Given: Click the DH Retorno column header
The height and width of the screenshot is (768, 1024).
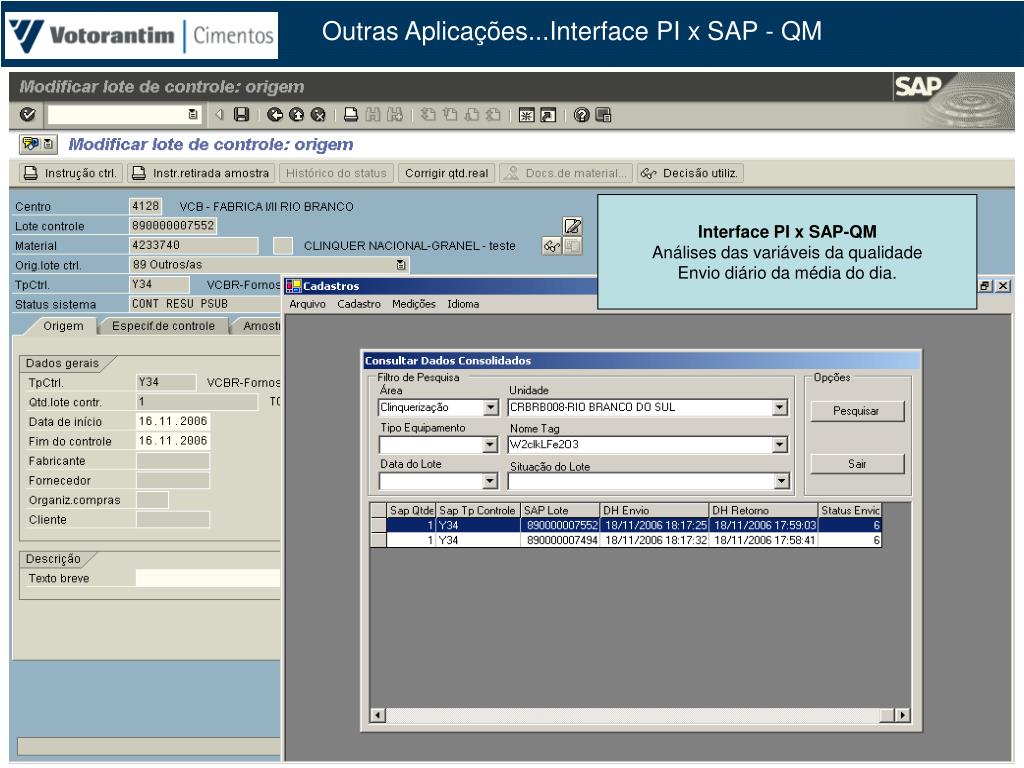Looking at the screenshot, I should pos(763,511).
